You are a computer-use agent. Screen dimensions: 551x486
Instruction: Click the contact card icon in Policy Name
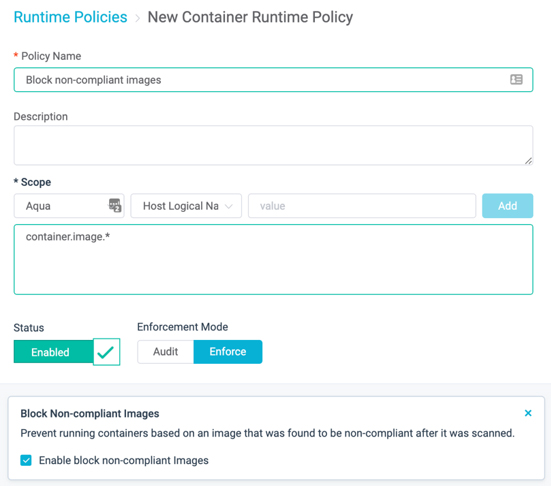pyautogui.click(x=516, y=79)
